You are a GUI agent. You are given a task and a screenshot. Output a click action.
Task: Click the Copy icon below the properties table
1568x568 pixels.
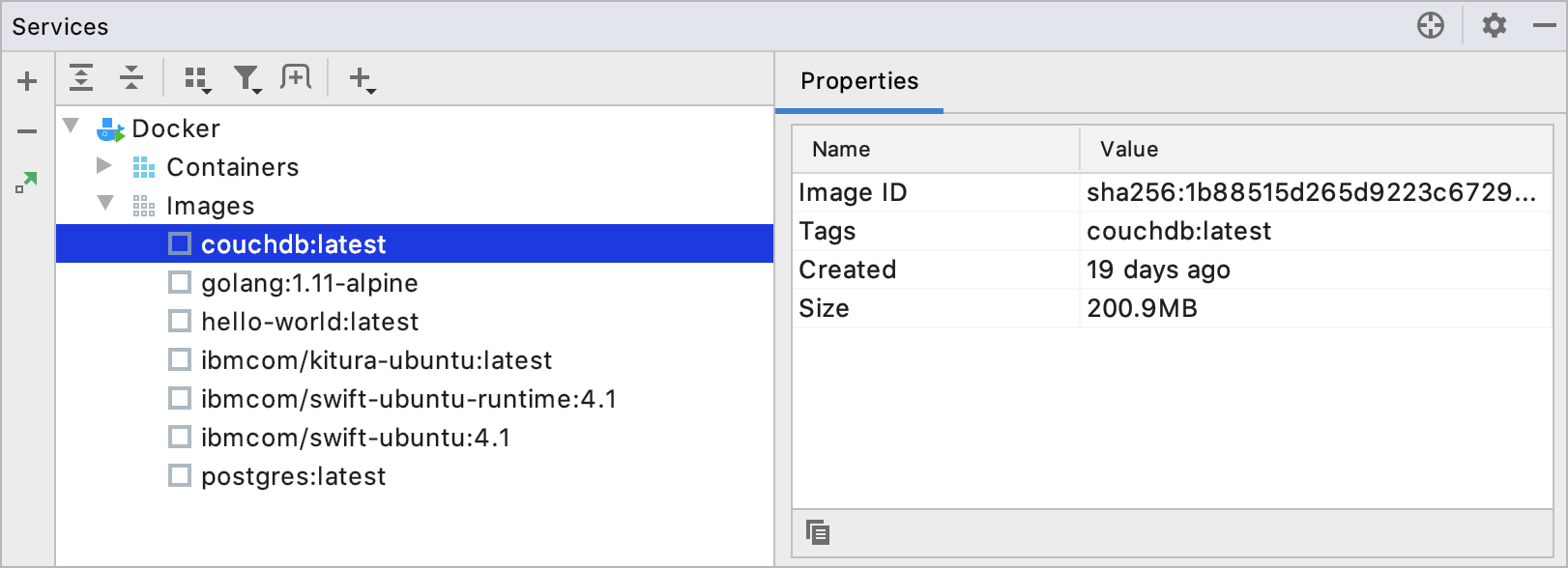click(x=818, y=532)
